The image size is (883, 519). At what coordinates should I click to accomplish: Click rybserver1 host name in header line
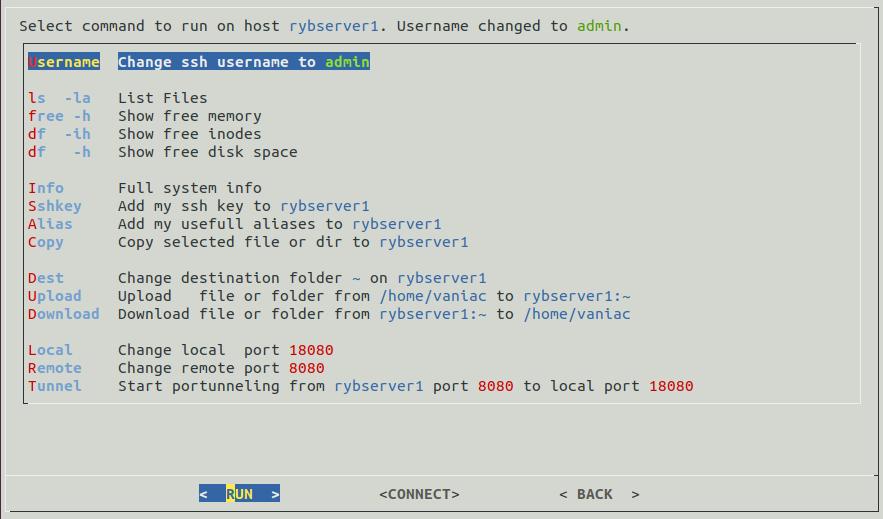pos(334,26)
